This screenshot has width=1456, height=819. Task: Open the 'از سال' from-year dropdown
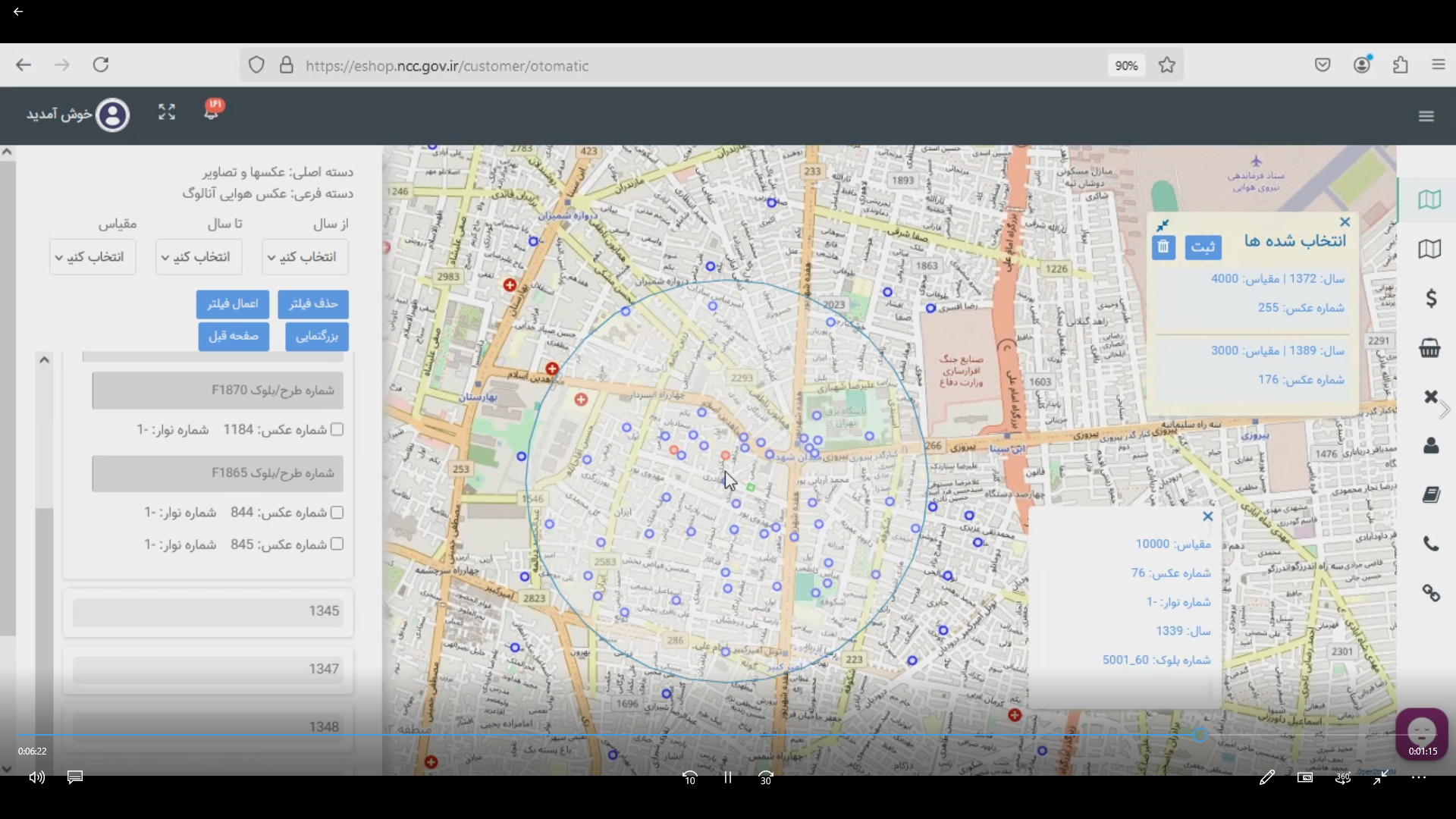point(305,257)
